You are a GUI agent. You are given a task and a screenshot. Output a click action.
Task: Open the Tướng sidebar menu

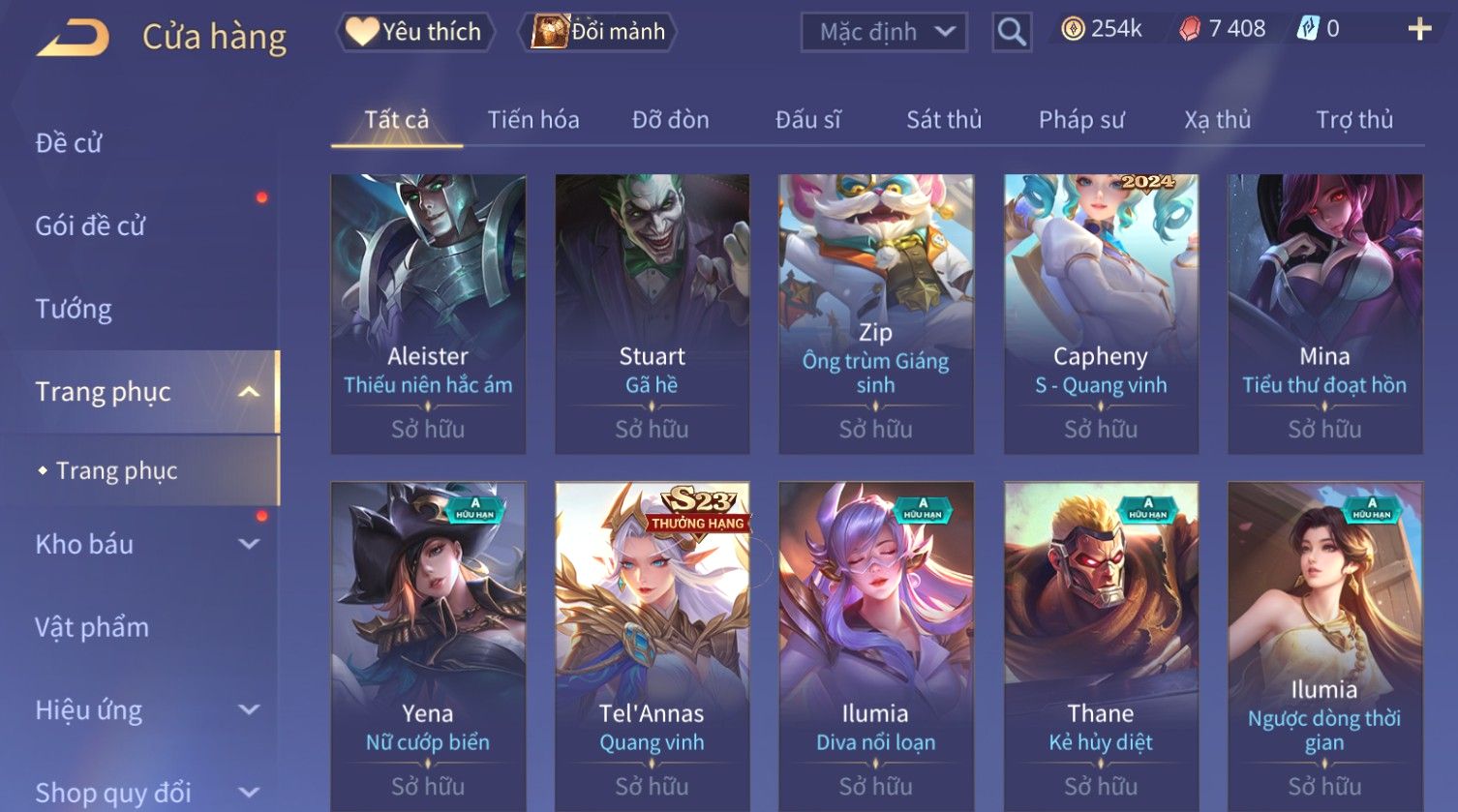(x=74, y=309)
